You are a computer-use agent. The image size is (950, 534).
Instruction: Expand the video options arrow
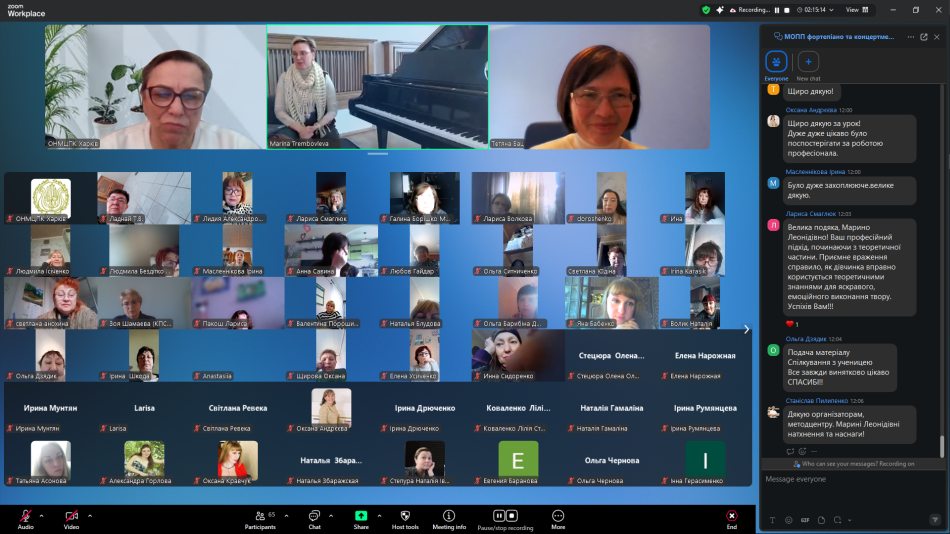90,516
